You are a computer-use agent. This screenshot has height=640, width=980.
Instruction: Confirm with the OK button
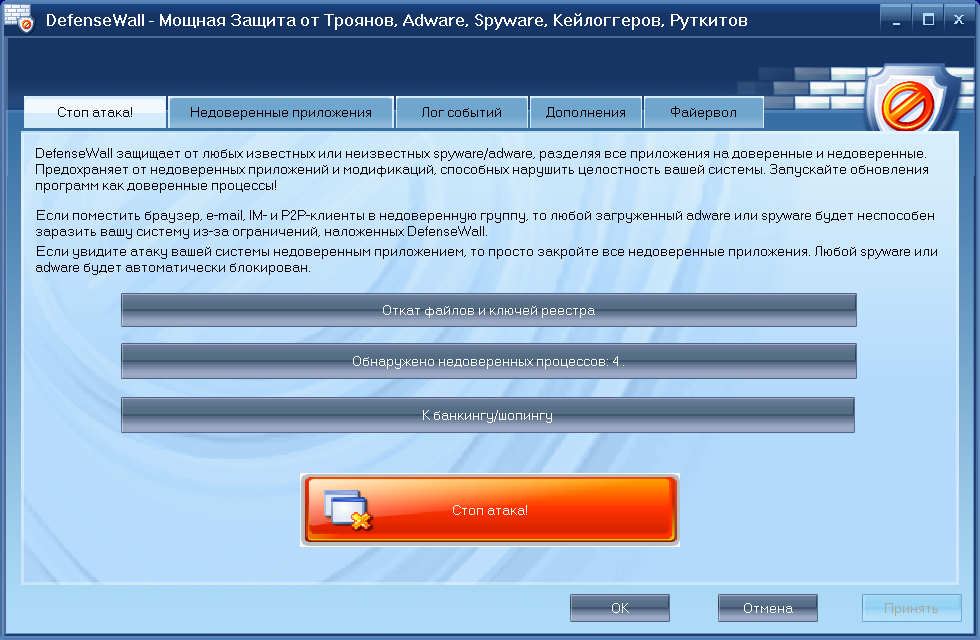[x=620, y=608]
